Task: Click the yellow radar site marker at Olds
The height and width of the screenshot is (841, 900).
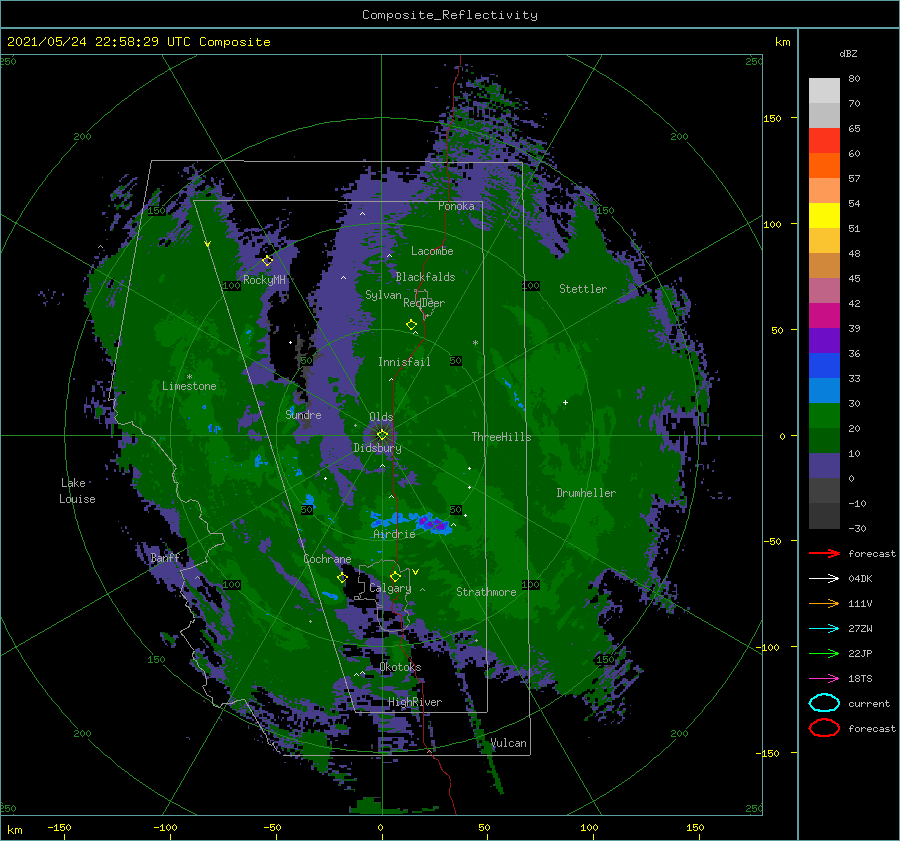Action: point(382,435)
